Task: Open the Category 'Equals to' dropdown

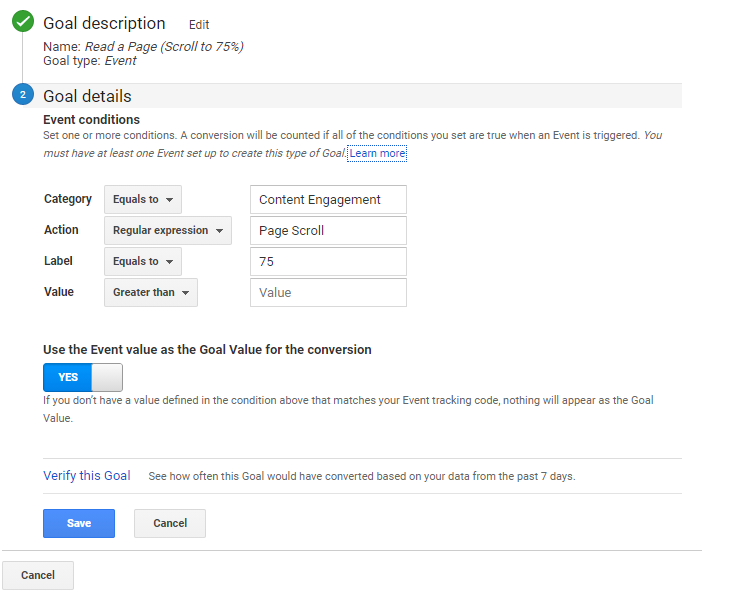Action: tap(143, 200)
